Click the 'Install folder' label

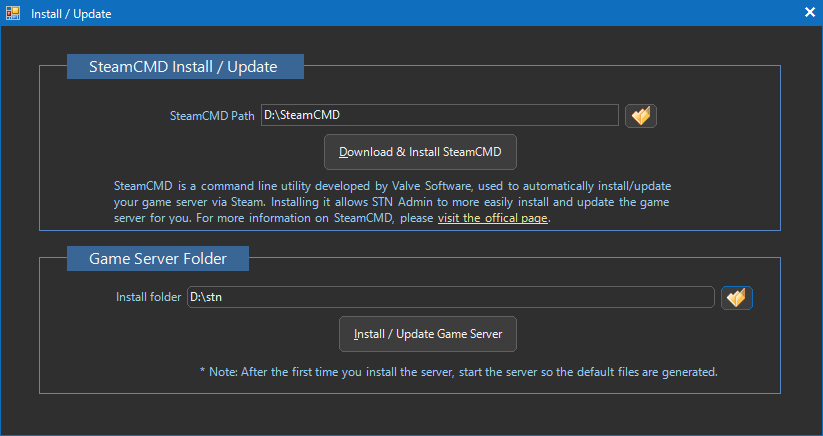[149, 298]
